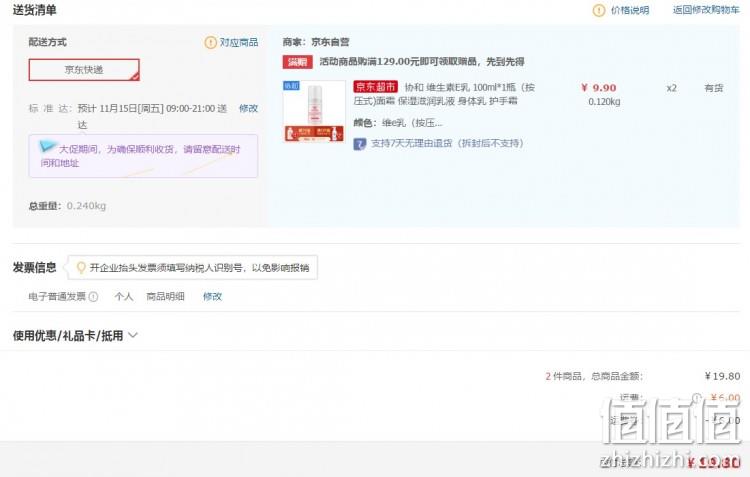The height and width of the screenshot is (477, 750).
Task: Open the 维生素E乳 product thumbnail
Action: click(x=314, y=111)
